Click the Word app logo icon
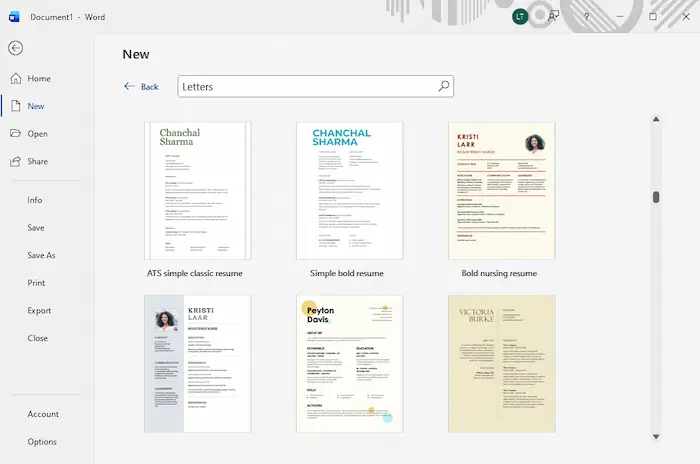Viewport: 700px width, 464px height. [14, 17]
